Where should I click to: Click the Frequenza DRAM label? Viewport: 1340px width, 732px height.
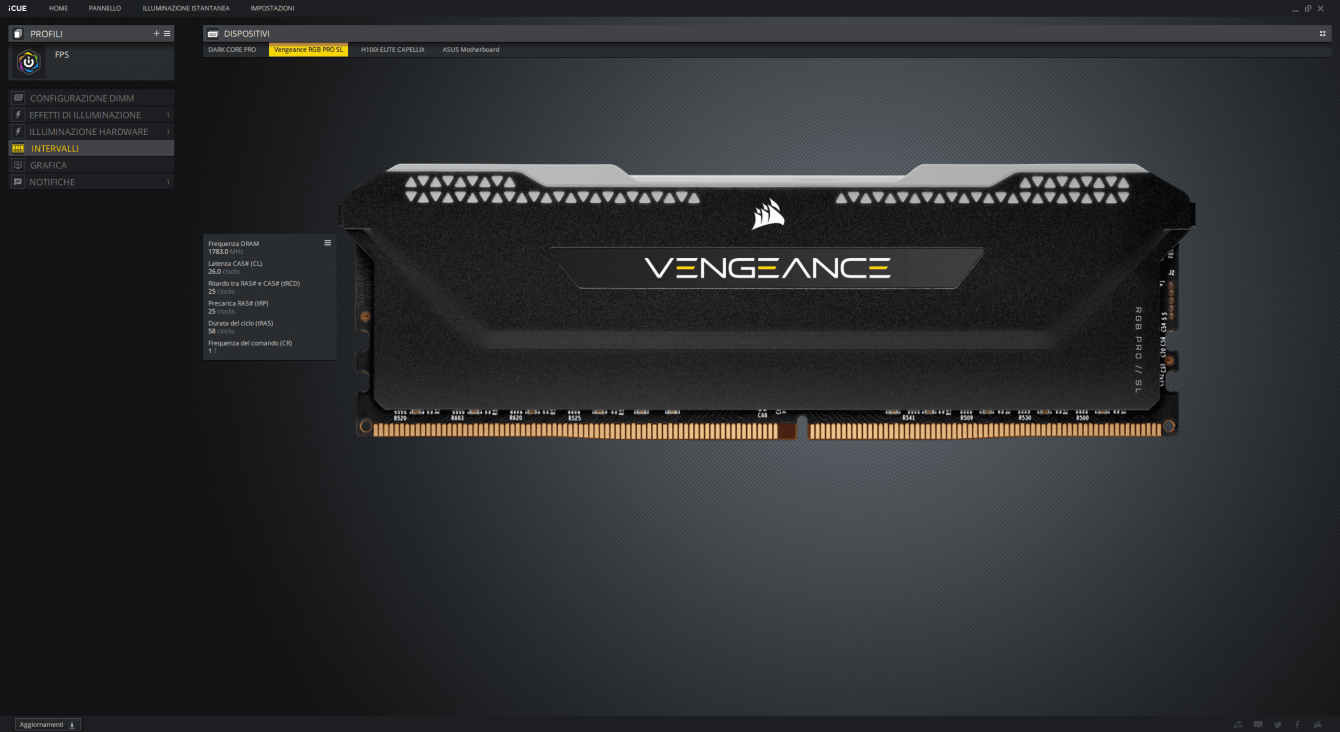pos(233,244)
